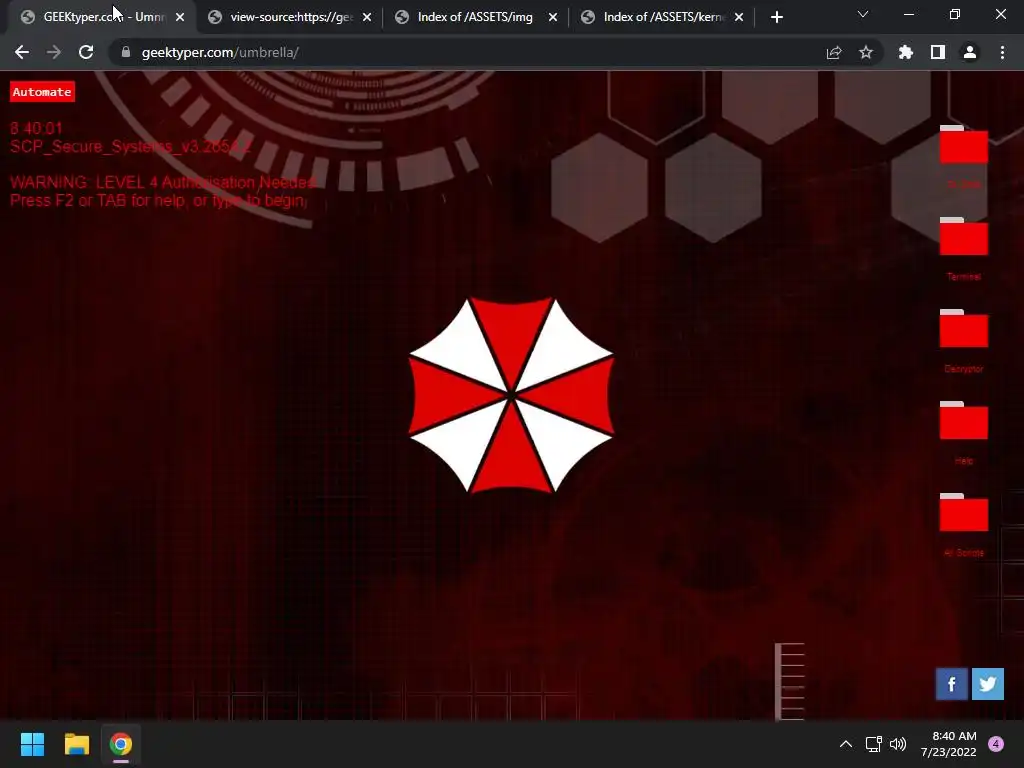Close the GEEKtyper.com tab
Screen dimensions: 1024x768
pyautogui.click(x=180, y=17)
